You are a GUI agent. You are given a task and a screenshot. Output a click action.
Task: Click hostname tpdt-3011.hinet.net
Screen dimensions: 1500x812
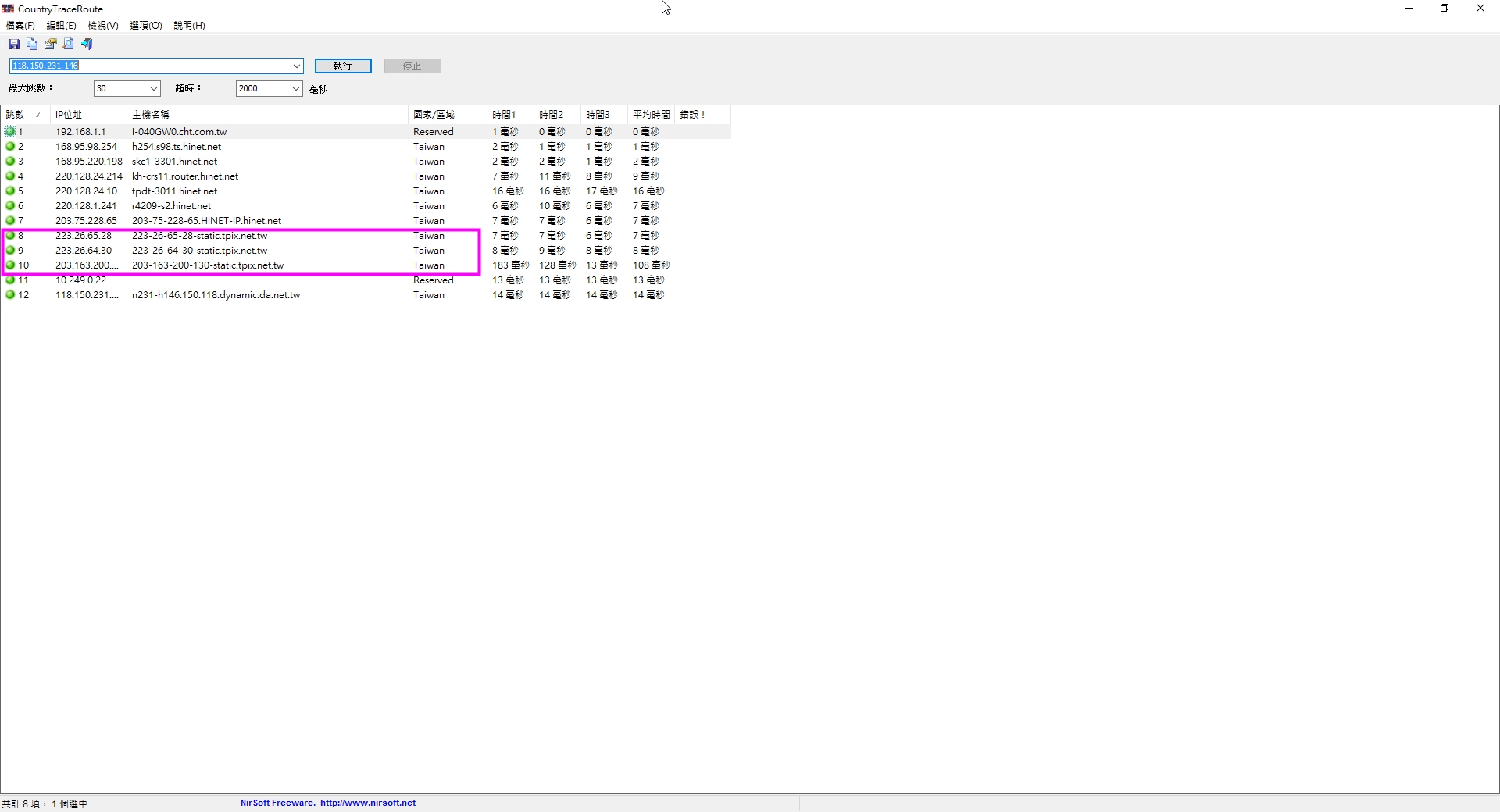click(174, 191)
